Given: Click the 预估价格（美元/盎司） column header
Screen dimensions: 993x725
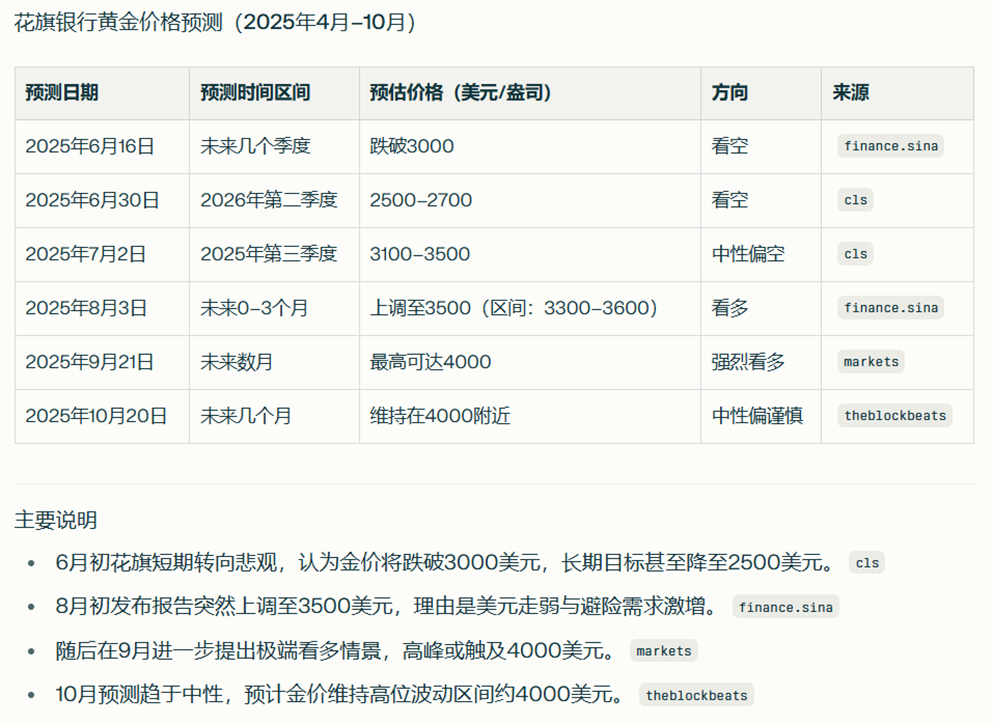Looking at the screenshot, I should (x=461, y=93).
